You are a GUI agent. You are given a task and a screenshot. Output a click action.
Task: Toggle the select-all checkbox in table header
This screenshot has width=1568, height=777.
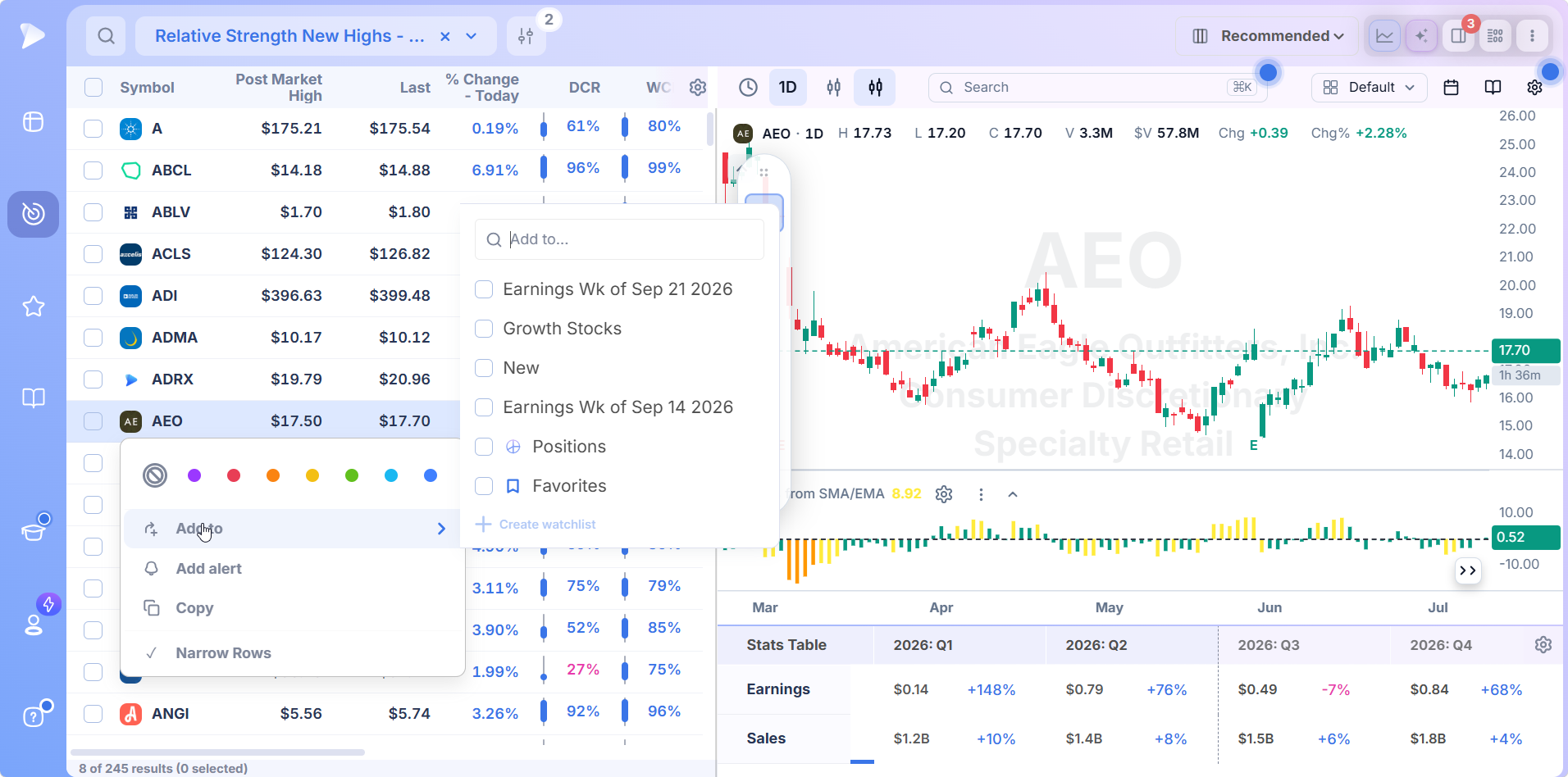click(93, 88)
